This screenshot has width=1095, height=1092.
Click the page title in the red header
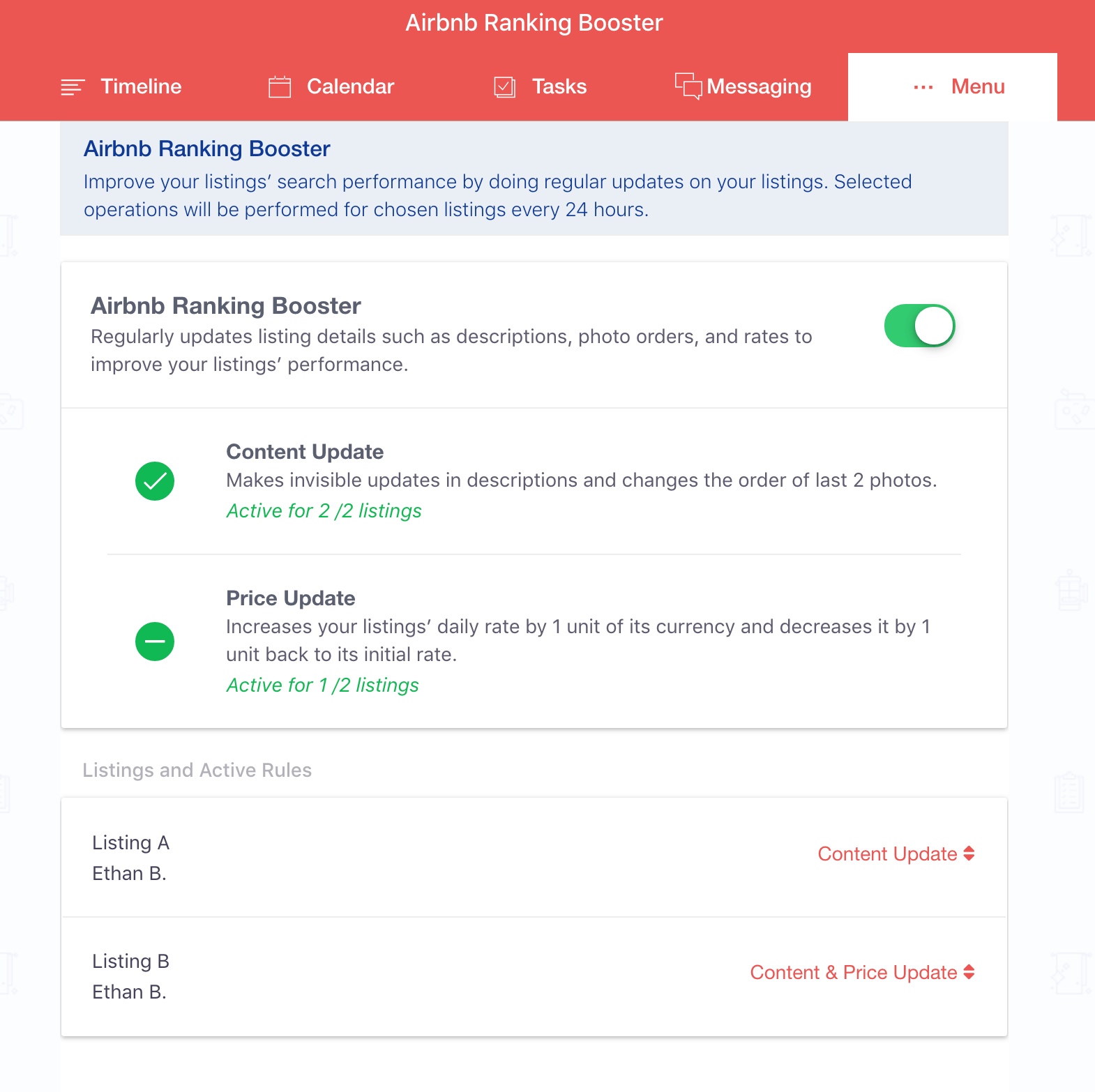pyautogui.click(x=534, y=23)
